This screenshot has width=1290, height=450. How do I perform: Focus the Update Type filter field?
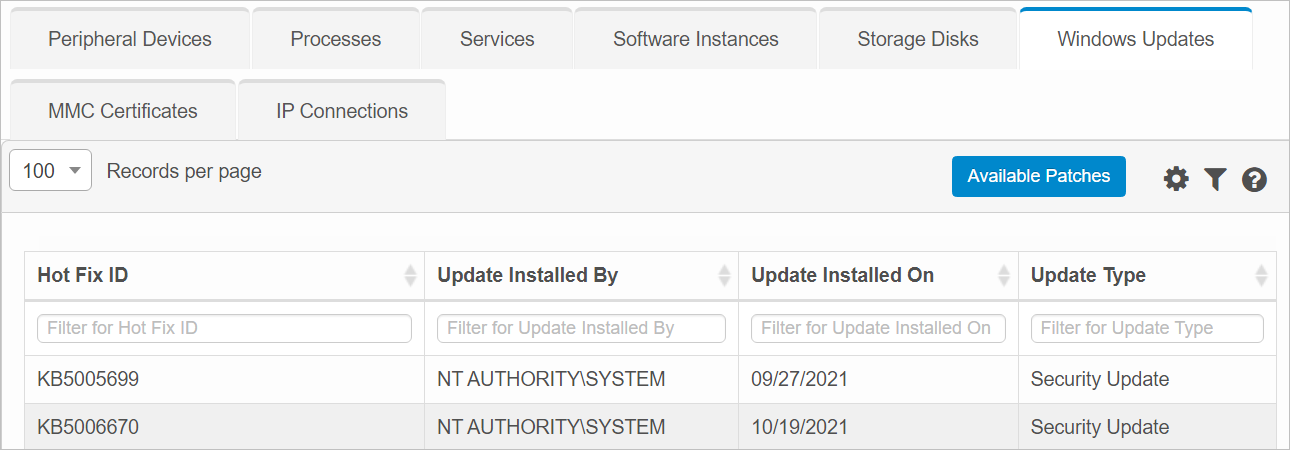1147,328
